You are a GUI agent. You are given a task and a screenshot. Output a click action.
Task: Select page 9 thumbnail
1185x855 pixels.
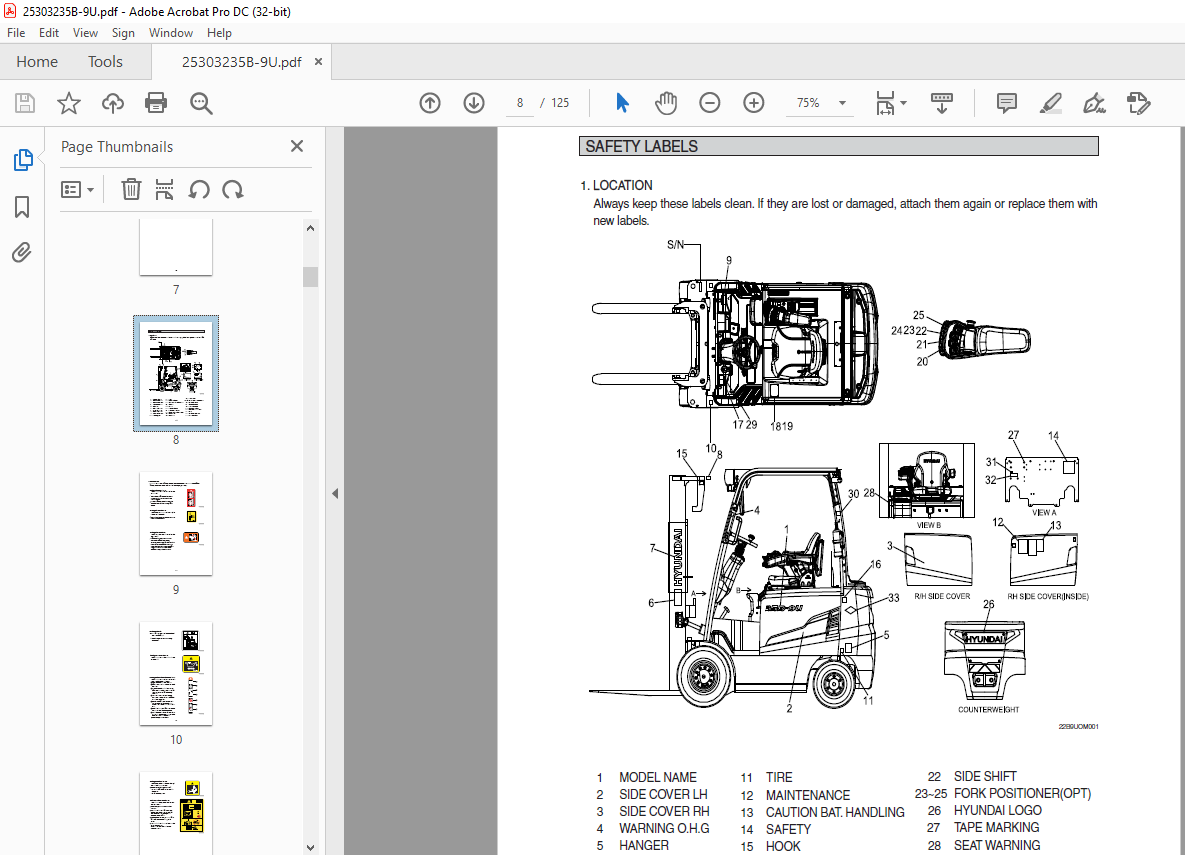[176, 524]
